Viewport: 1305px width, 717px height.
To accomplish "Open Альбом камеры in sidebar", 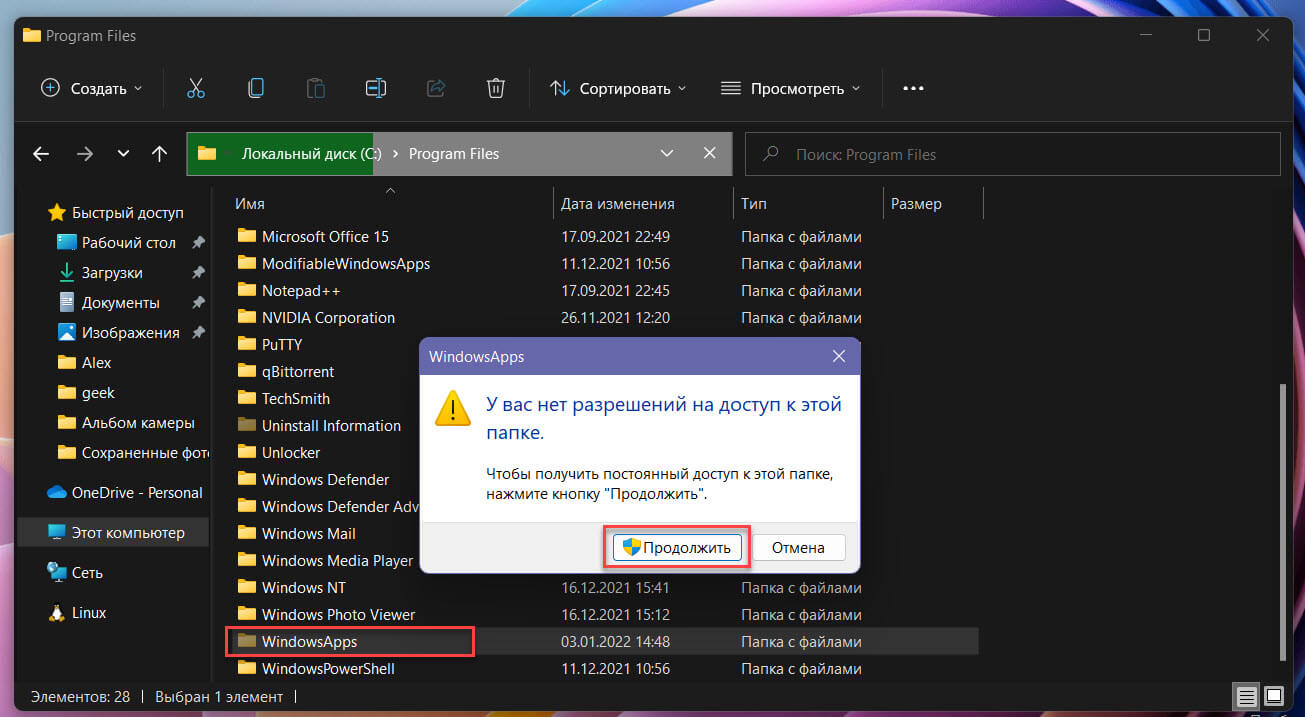I will click(x=138, y=422).
